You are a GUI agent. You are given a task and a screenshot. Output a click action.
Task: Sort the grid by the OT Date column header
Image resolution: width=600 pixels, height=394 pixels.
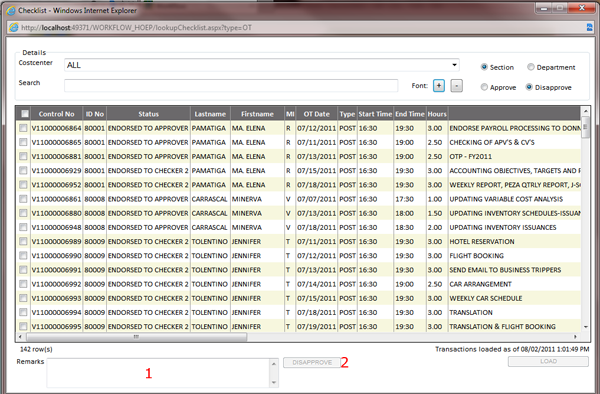tap(316, 114)
